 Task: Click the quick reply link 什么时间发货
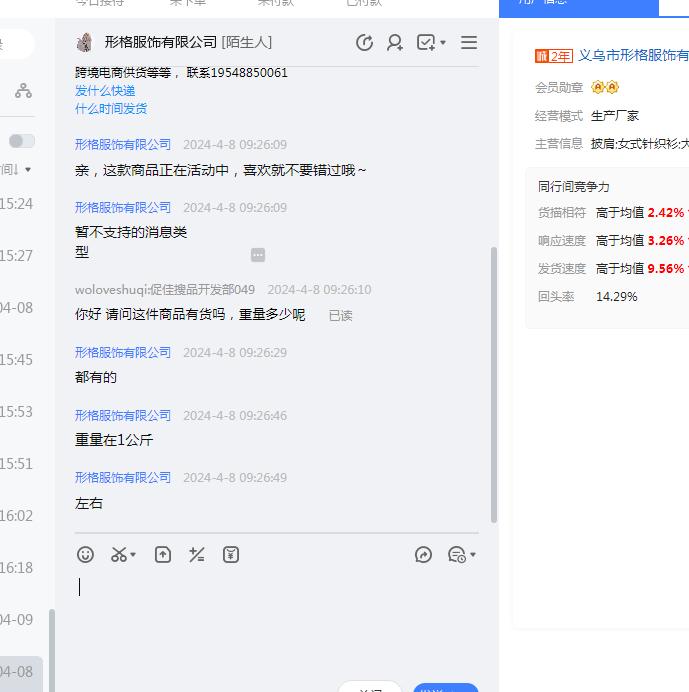[x=111, y=108]
